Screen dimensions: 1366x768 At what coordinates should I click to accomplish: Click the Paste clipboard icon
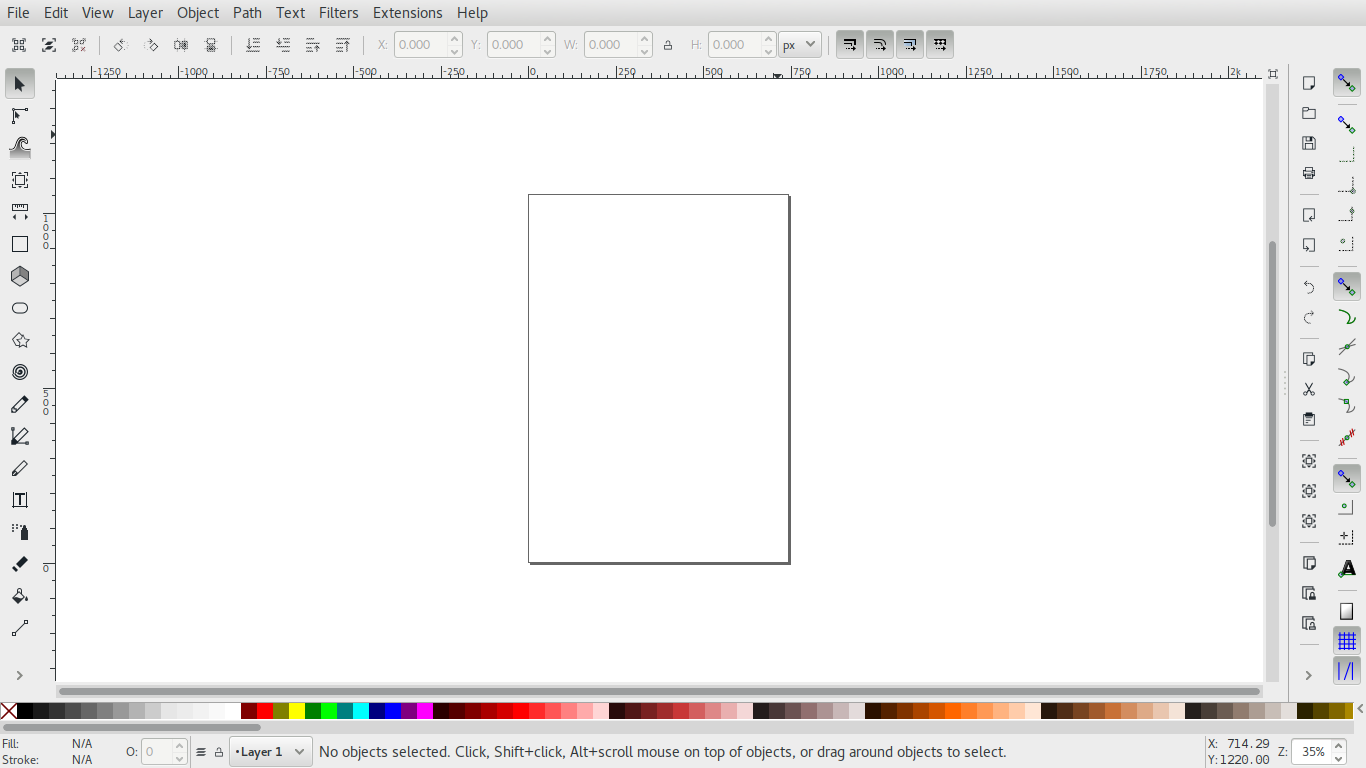pos(1309,419)
